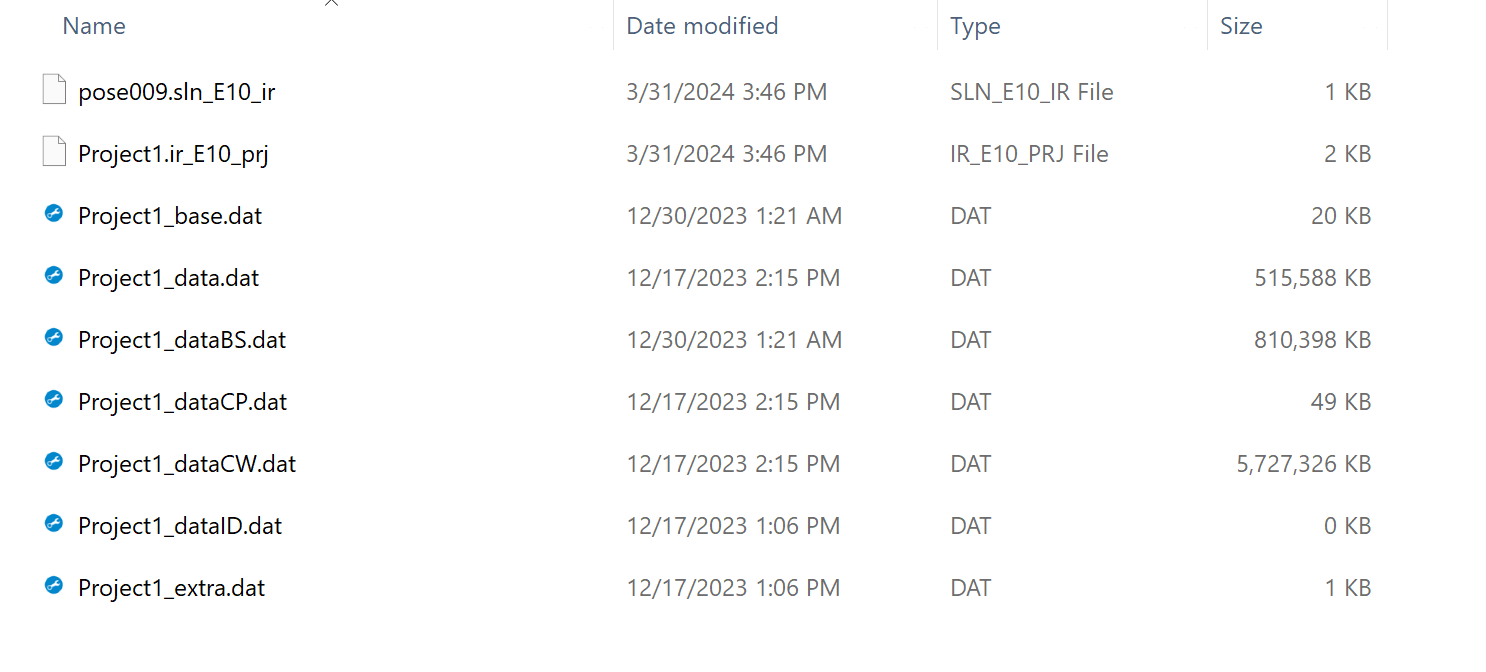
Task: Click the blue DAT icon for Project1_dataID.dat
Action: [53, 524]
